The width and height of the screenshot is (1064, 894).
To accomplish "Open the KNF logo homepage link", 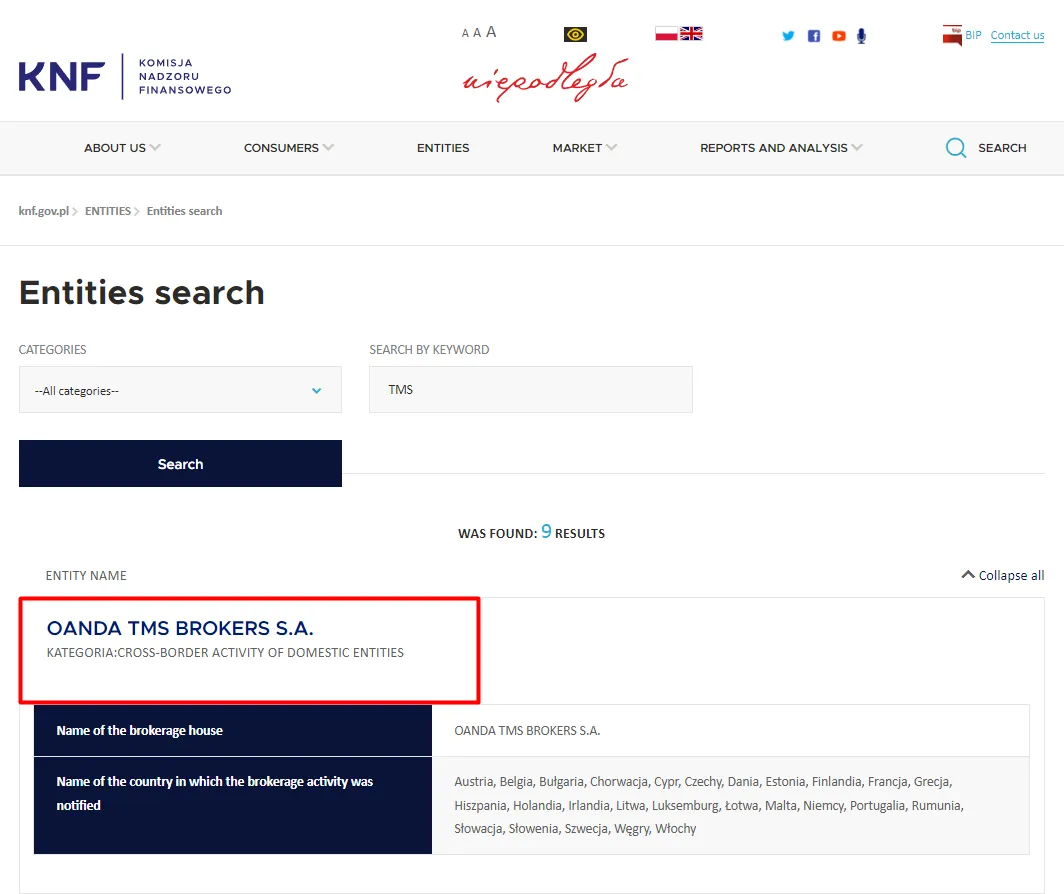I will click(x=125, y=76).
